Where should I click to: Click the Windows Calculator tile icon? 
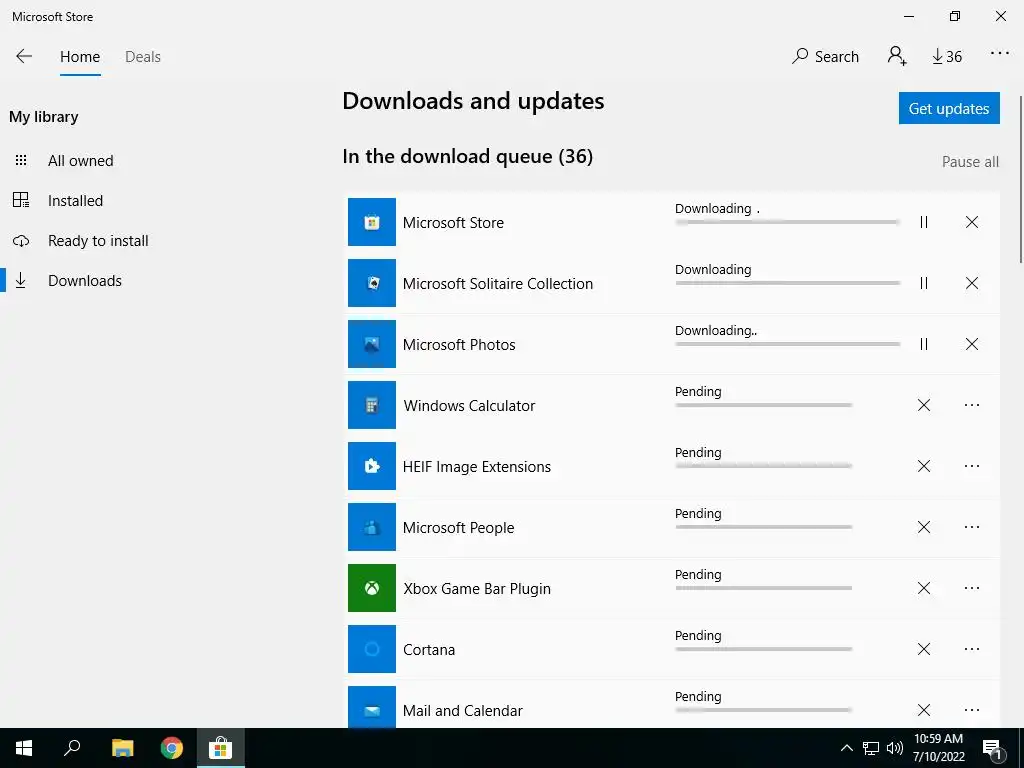(x=372, y=405)
